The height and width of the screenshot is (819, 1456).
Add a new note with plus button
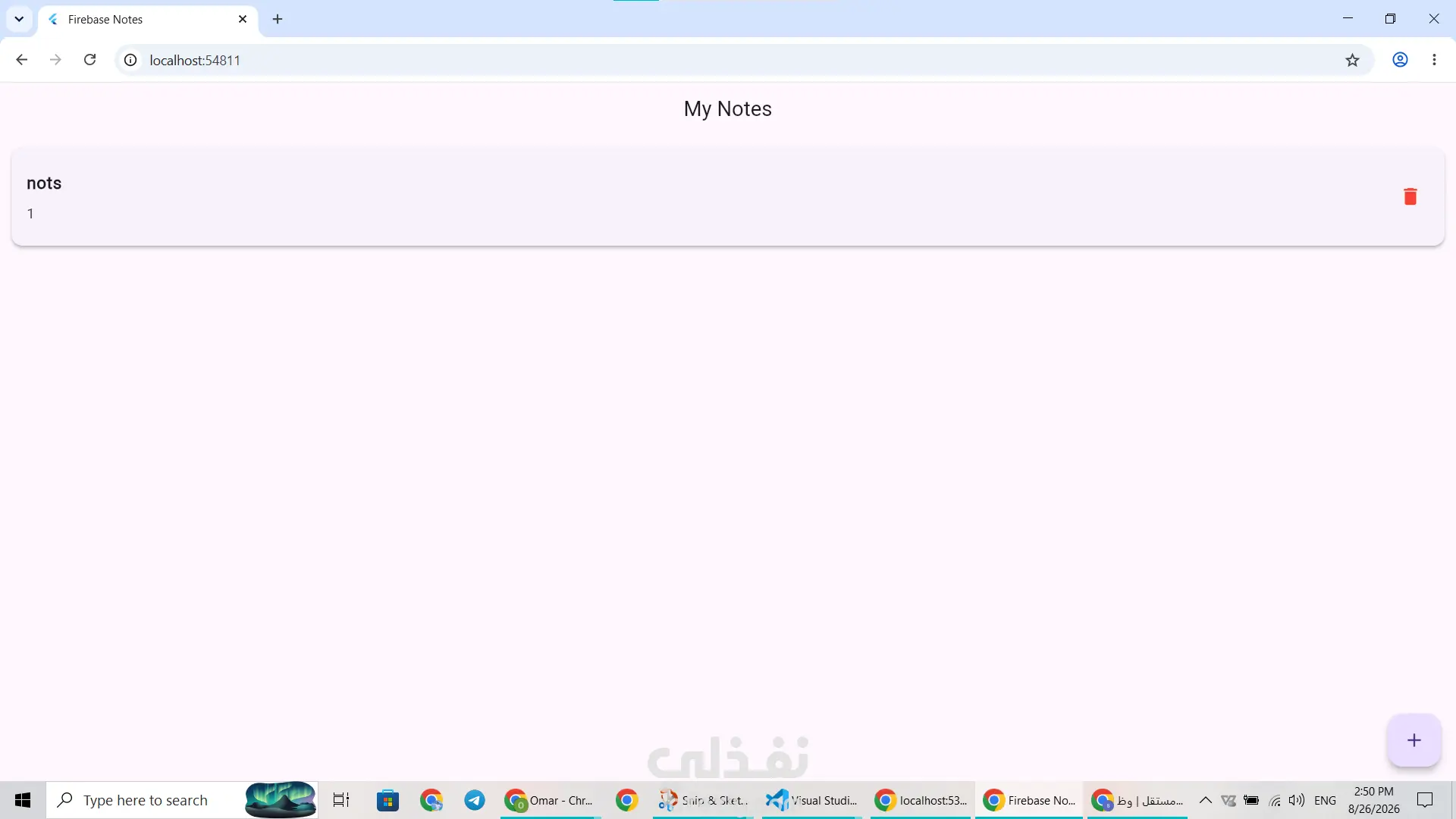point(1414,740)
